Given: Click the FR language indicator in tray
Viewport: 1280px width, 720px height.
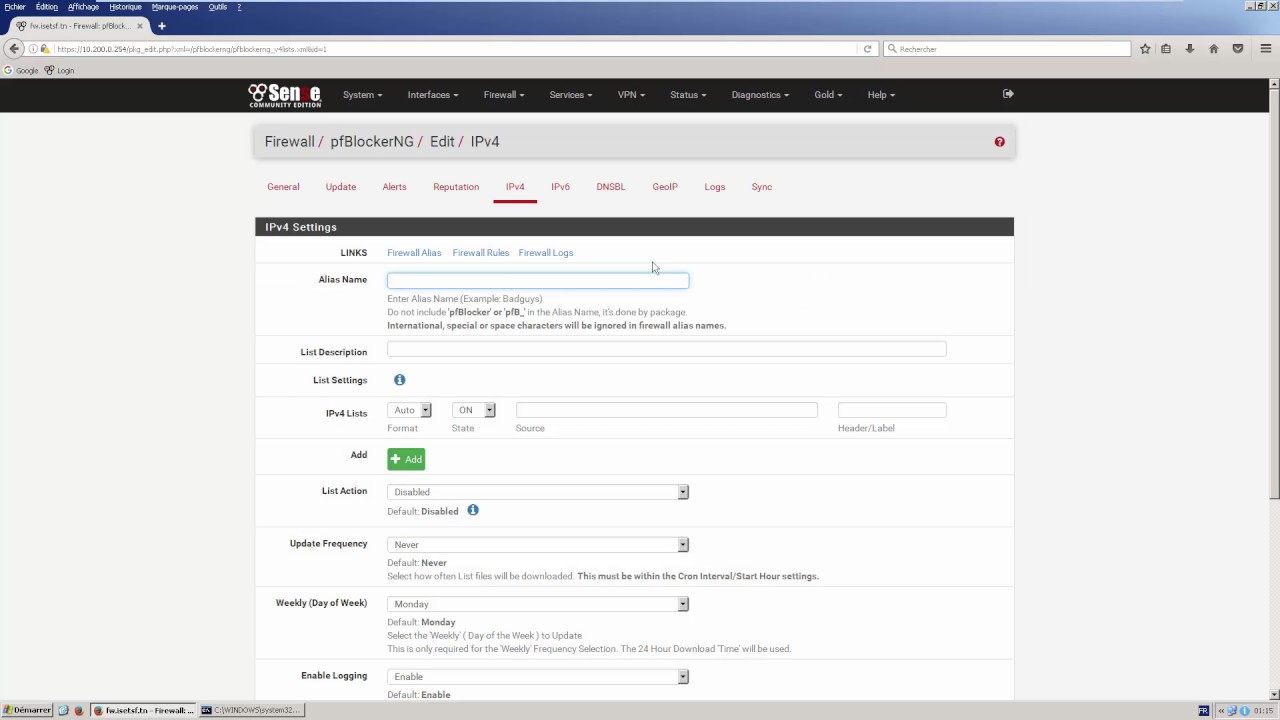Looking at the screenshot, I should pyautogui.click(x=1203, y=711).
